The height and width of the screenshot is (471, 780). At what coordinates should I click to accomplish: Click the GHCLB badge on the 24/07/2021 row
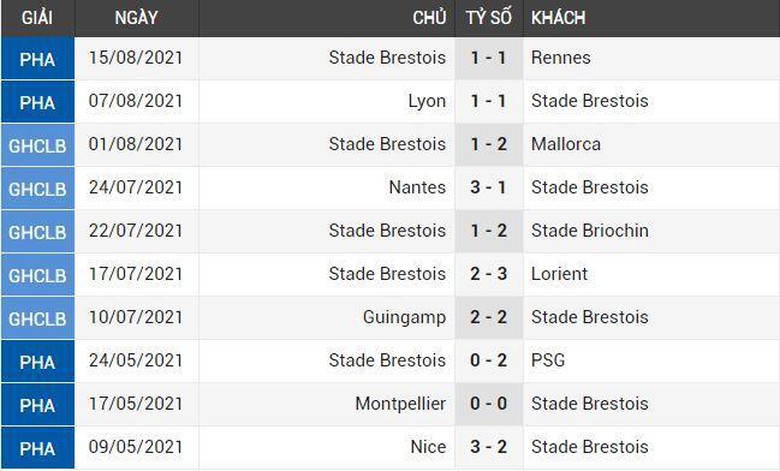pyautogui.click(x=37, y=187)
